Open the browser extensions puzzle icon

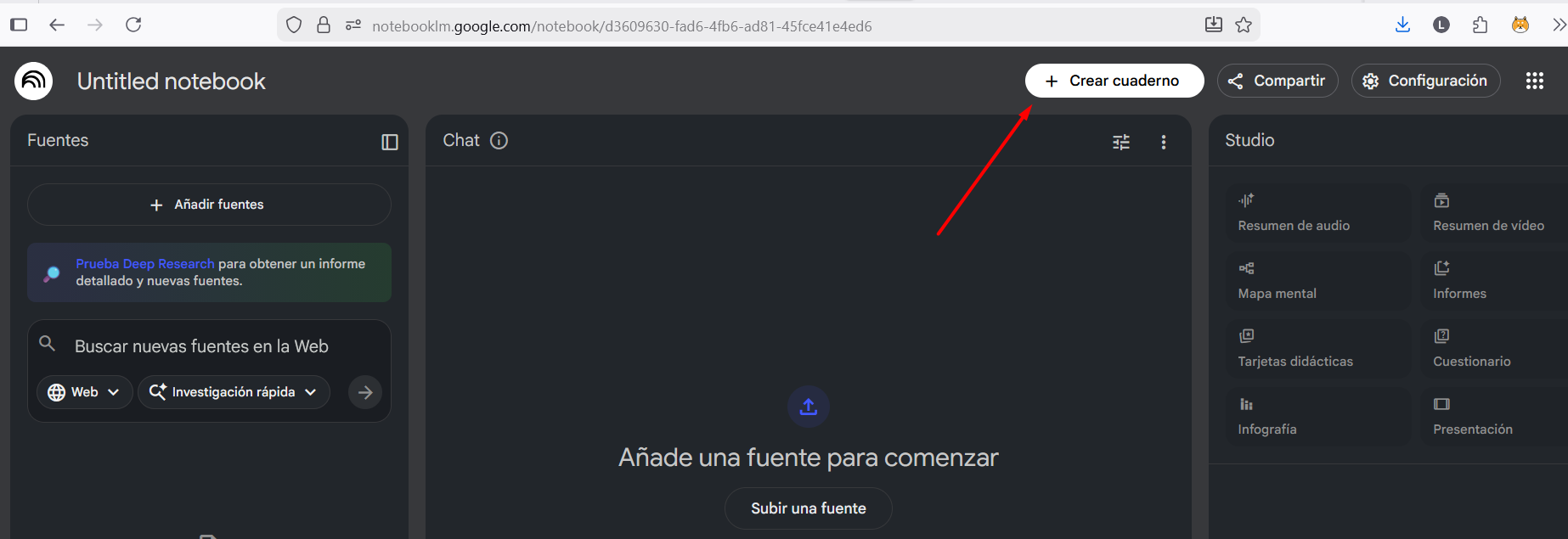1481,25
